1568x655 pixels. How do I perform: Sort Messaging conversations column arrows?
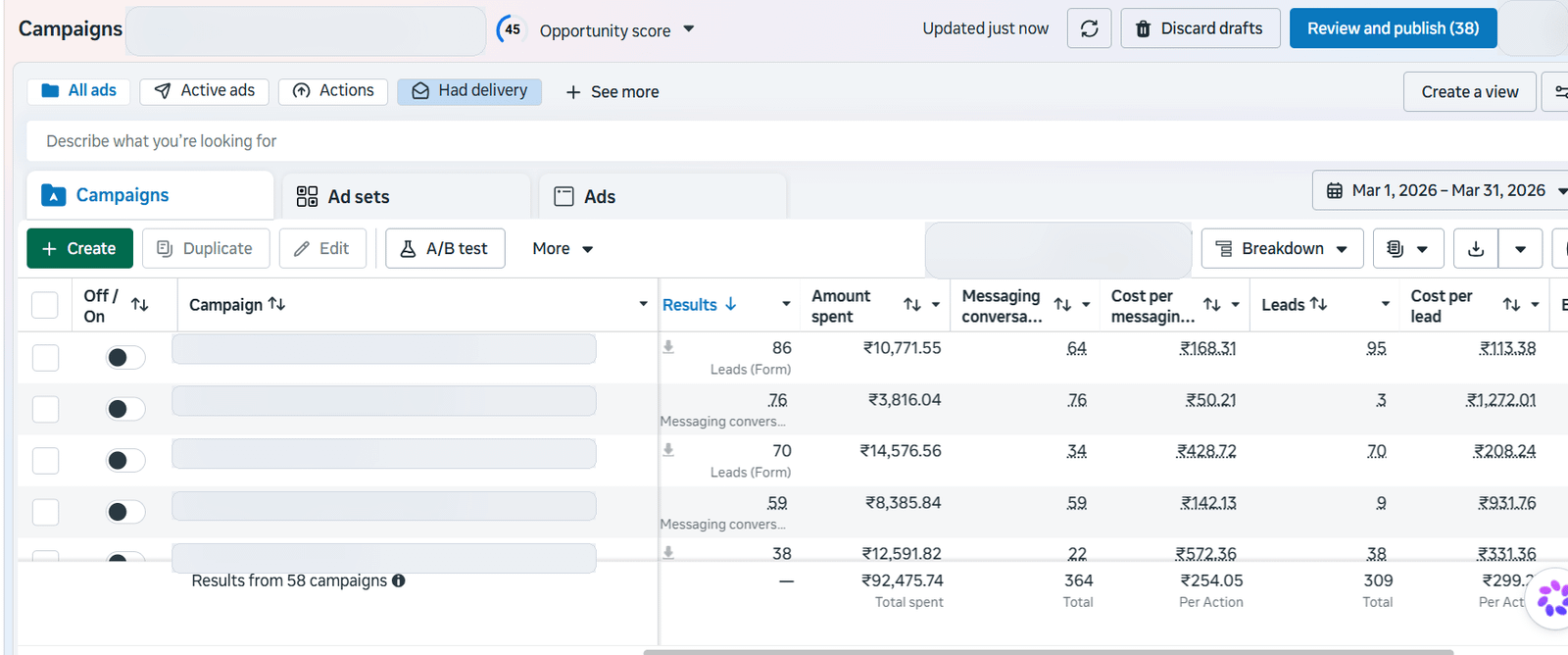click(1062, 305)
